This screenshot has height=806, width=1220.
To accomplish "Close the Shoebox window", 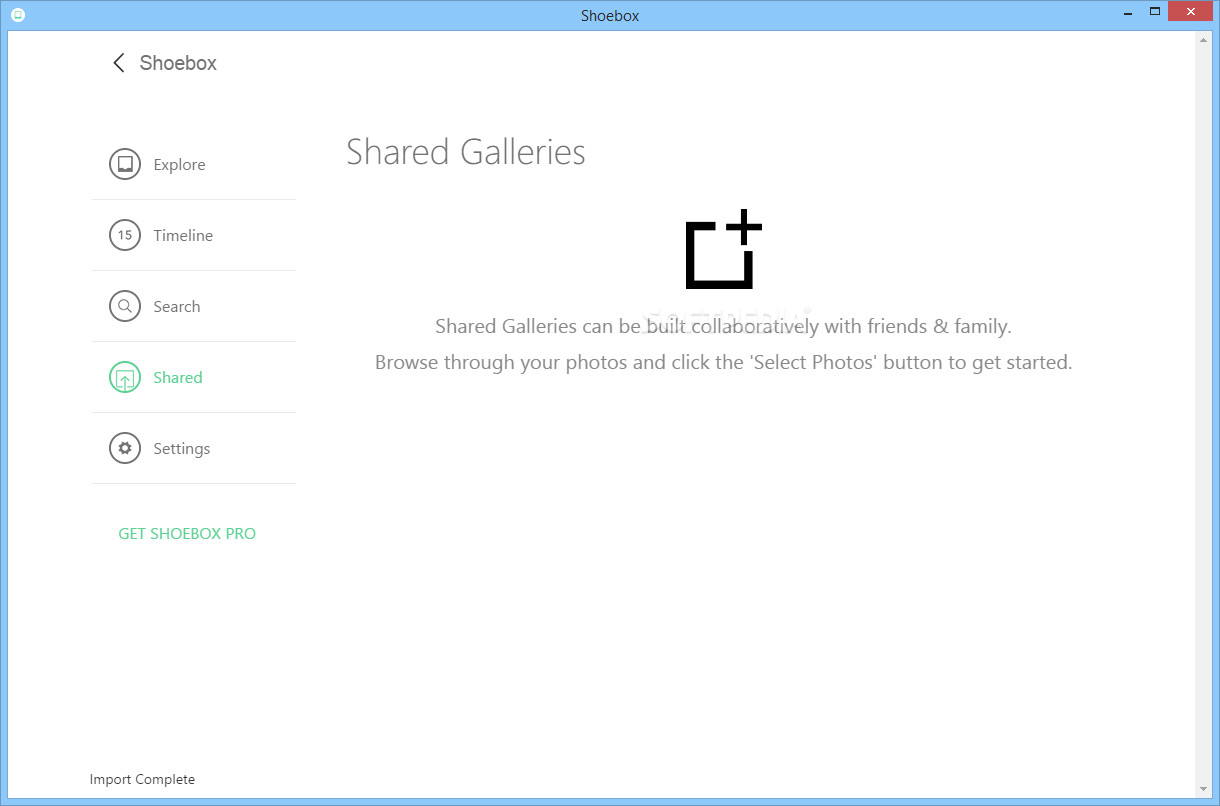I will 1190,11.
